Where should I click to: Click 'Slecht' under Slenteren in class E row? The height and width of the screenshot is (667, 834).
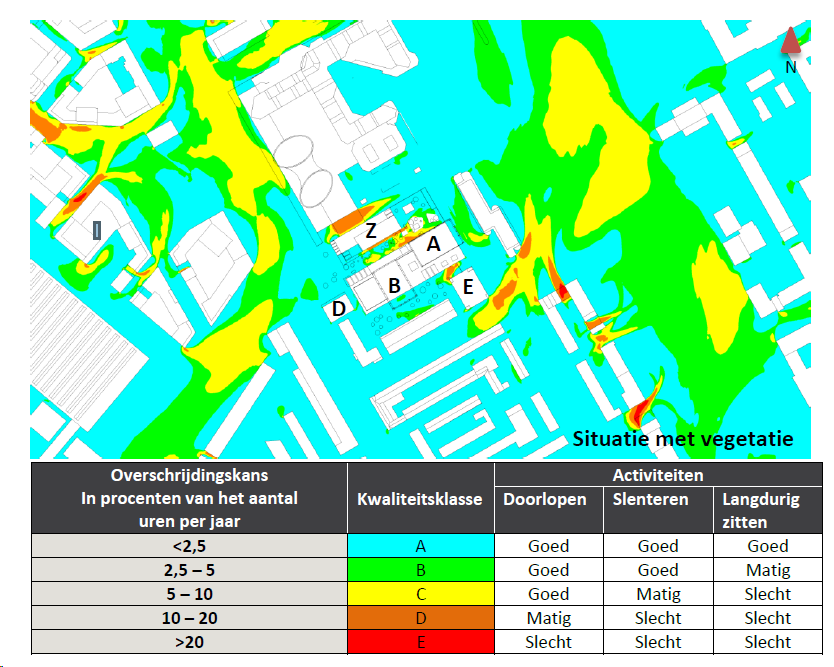tap(658, 641)
